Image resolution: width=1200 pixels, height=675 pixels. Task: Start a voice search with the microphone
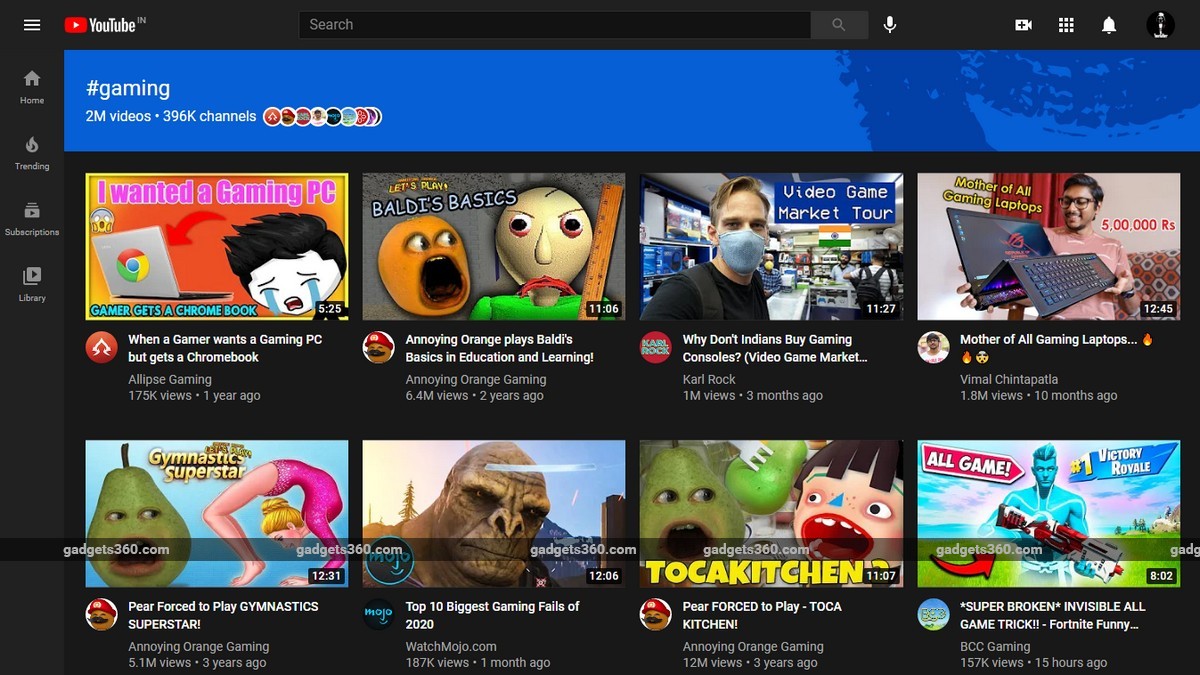point(889,24)
